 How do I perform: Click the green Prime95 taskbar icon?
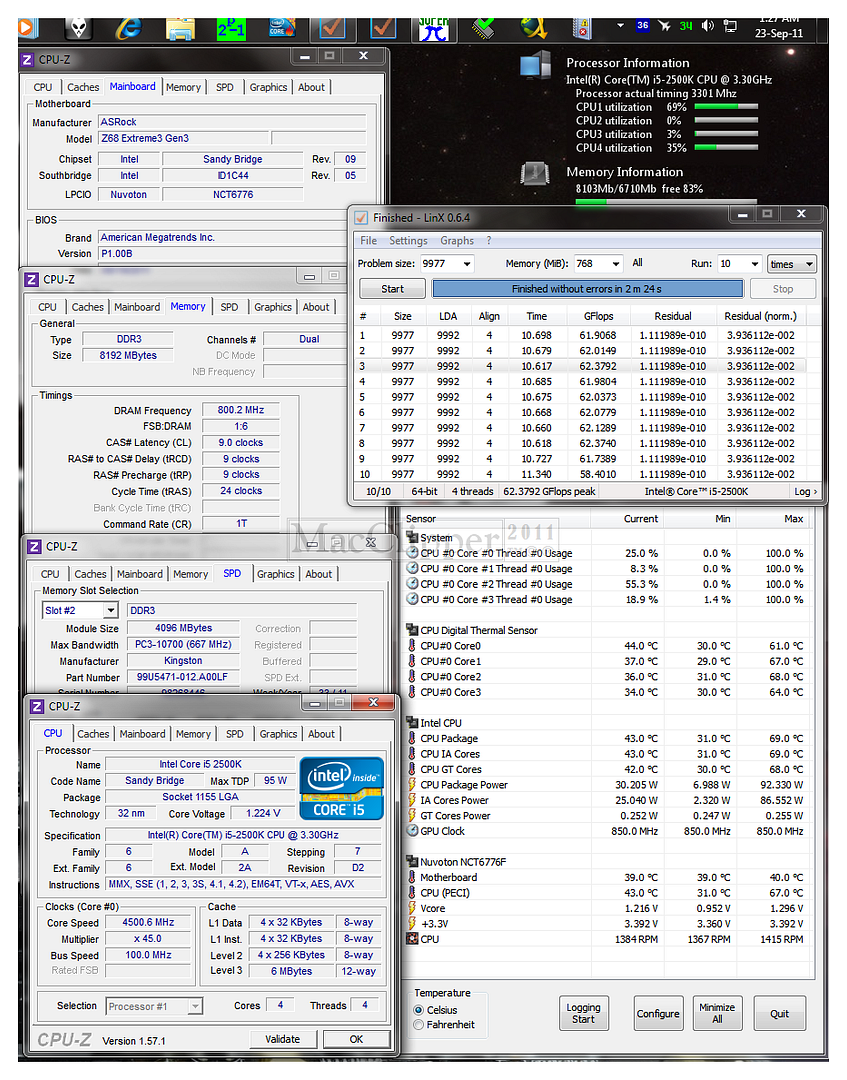(231, 29)
